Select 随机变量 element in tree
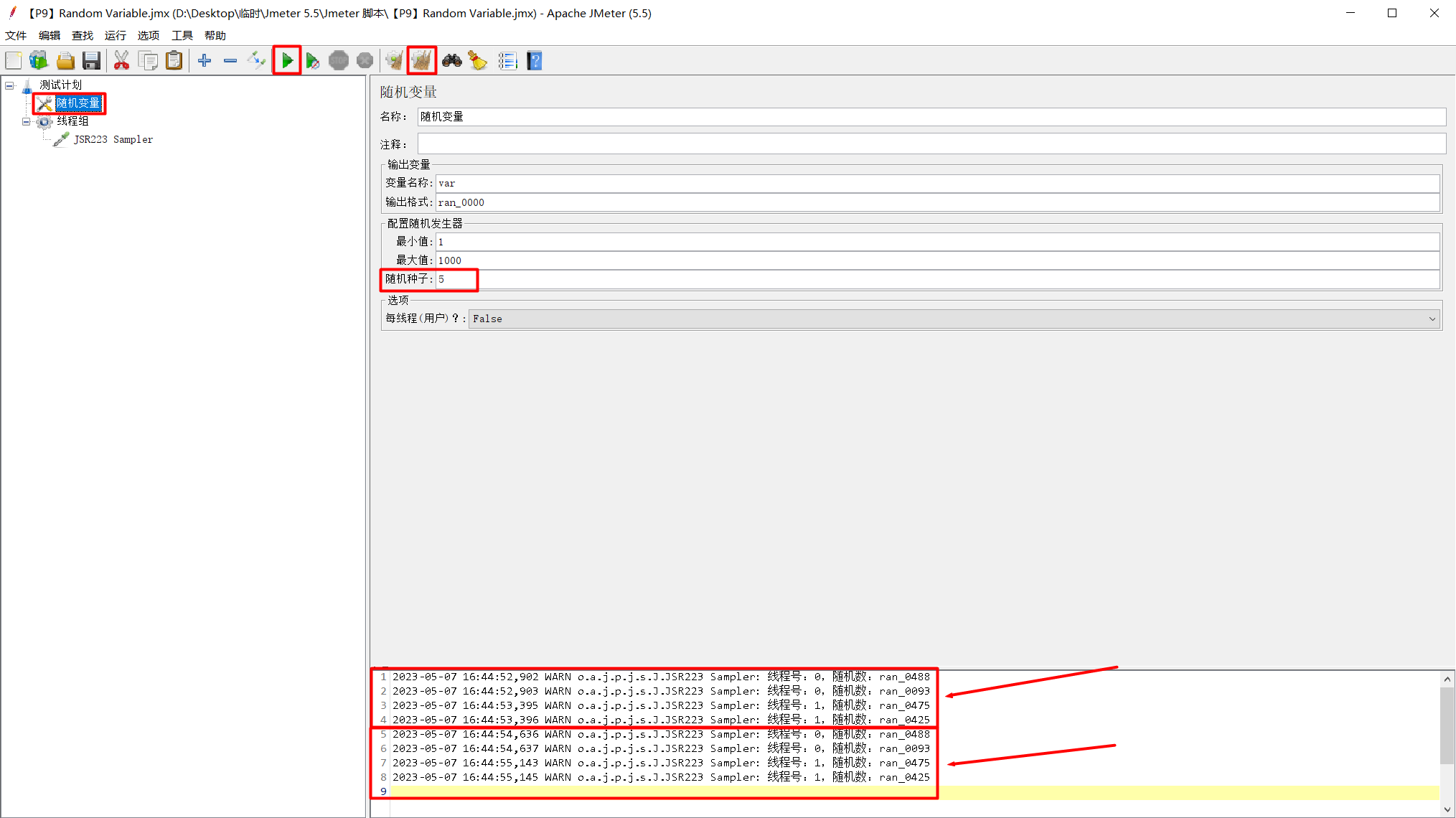 click(x=78, y=103)
